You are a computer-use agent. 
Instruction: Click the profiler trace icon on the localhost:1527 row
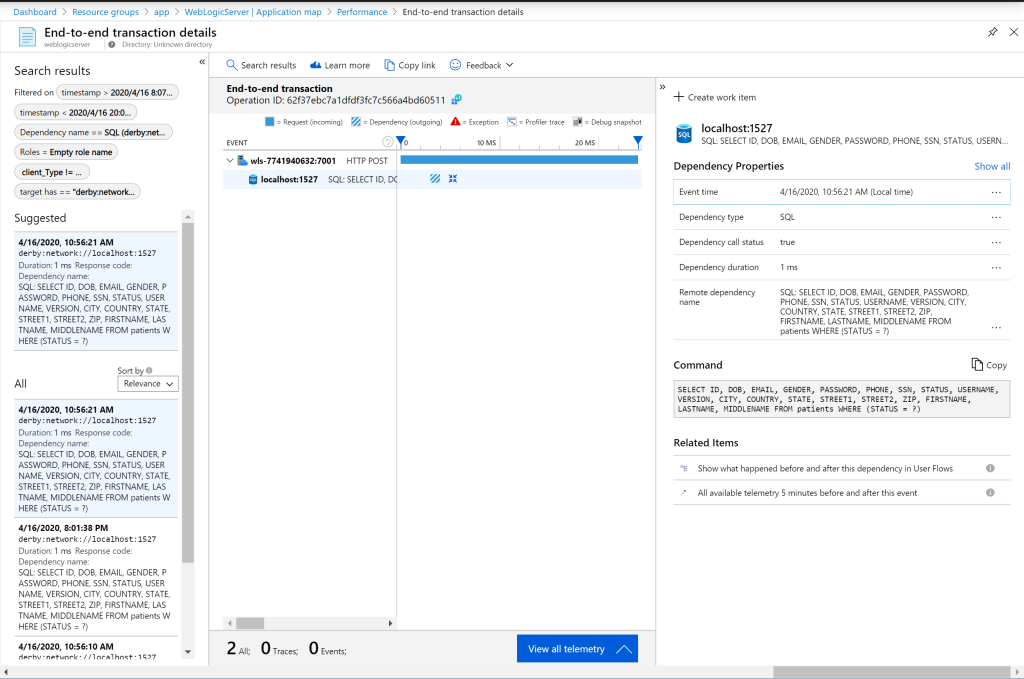[435, 176]
